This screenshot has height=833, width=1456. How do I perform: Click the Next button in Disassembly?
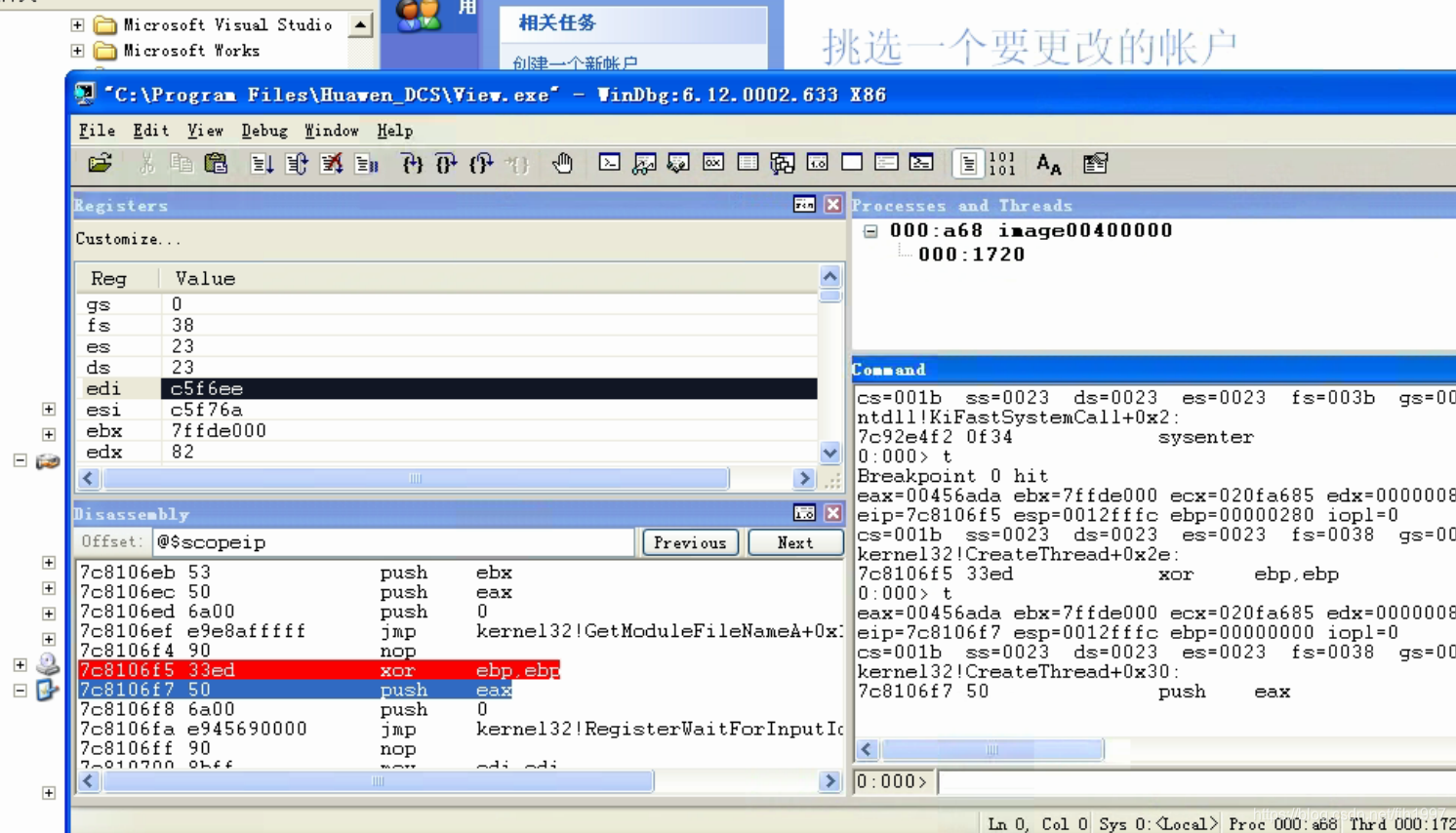(x=795, y=542)
